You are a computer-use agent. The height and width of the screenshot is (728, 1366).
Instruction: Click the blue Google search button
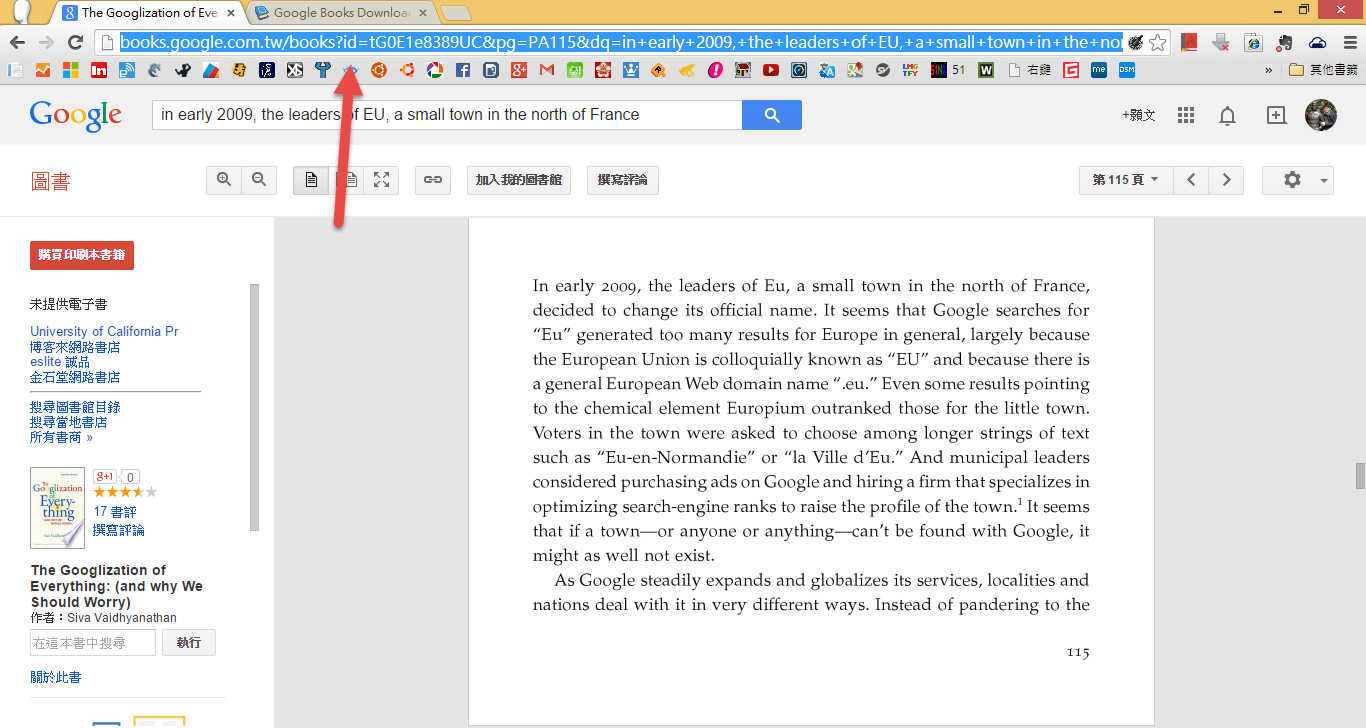[772, 115]
